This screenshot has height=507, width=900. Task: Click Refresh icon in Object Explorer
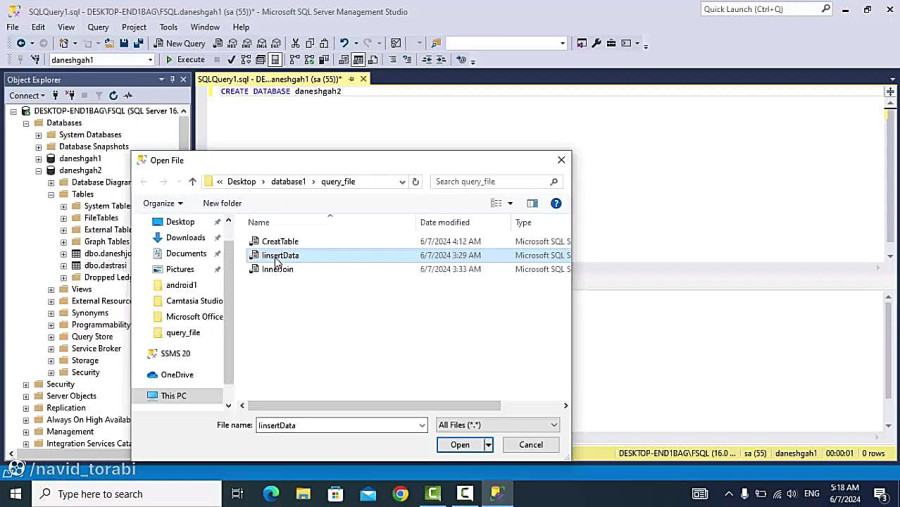tap(113, 95)
